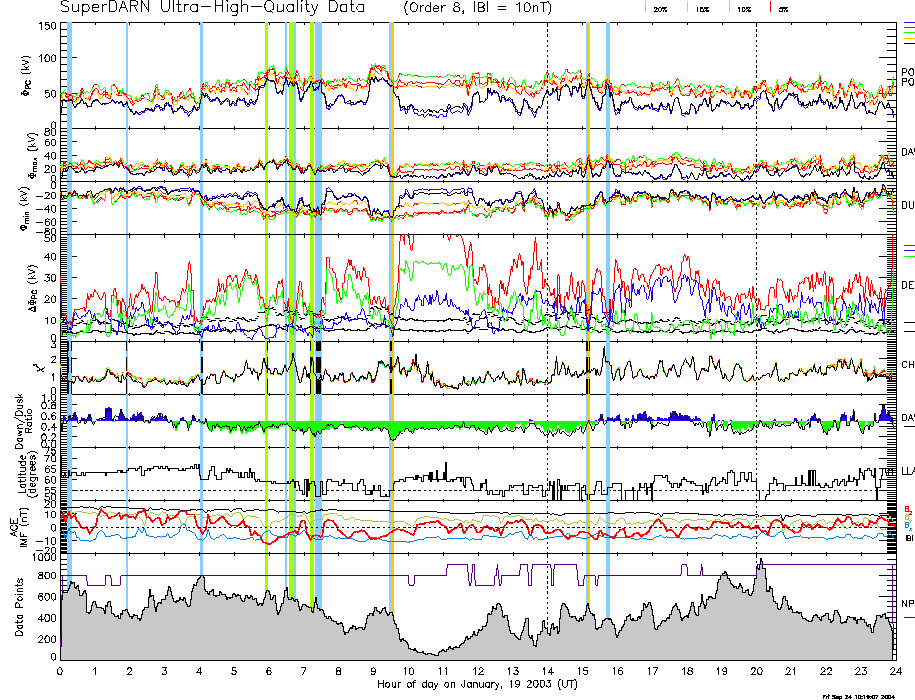The width and height of the screenshot is (915, 700).
Task: Click the 10% orange legend marker
Action: [x=730, y=8]
